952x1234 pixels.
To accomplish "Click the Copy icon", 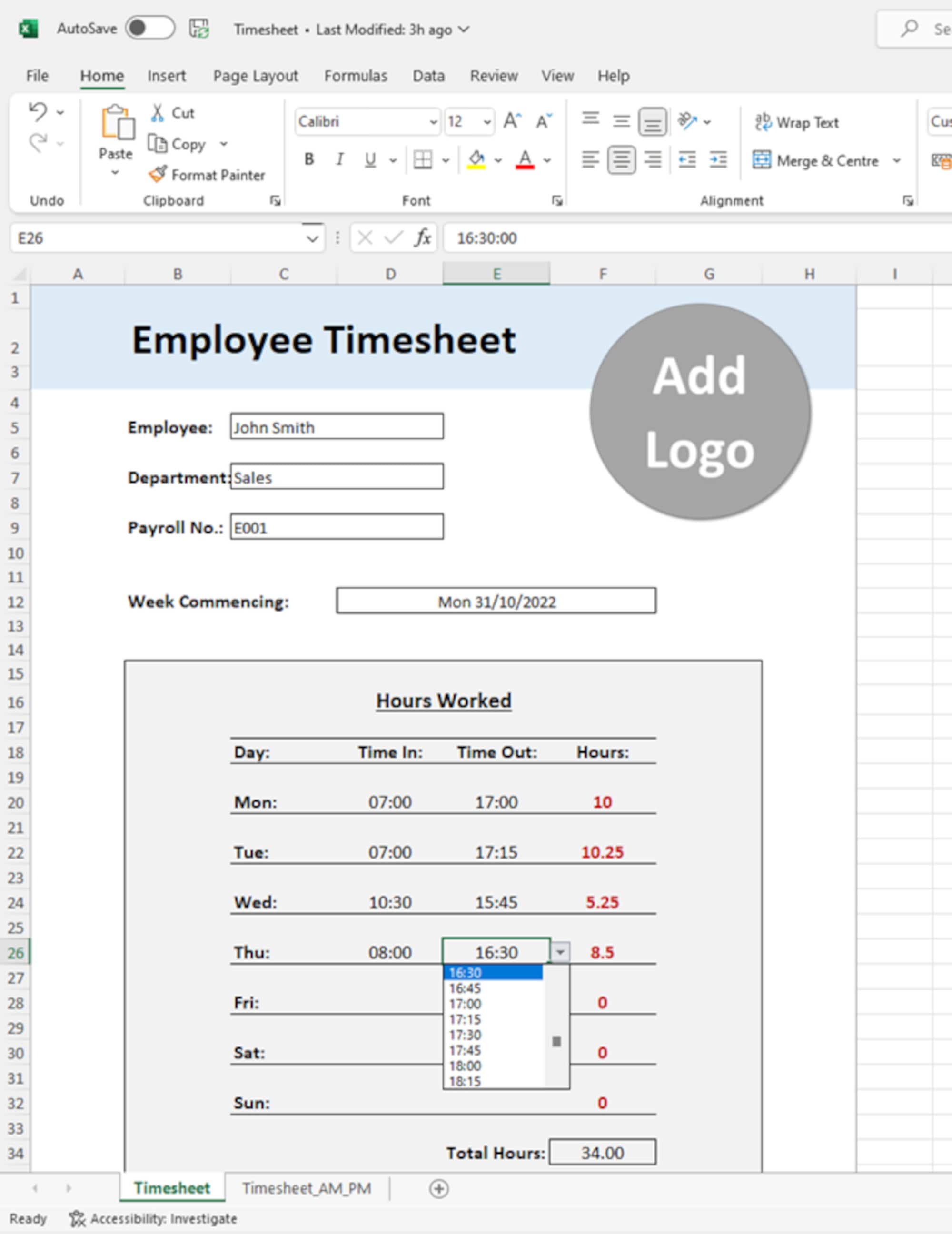I will (181, 144).
